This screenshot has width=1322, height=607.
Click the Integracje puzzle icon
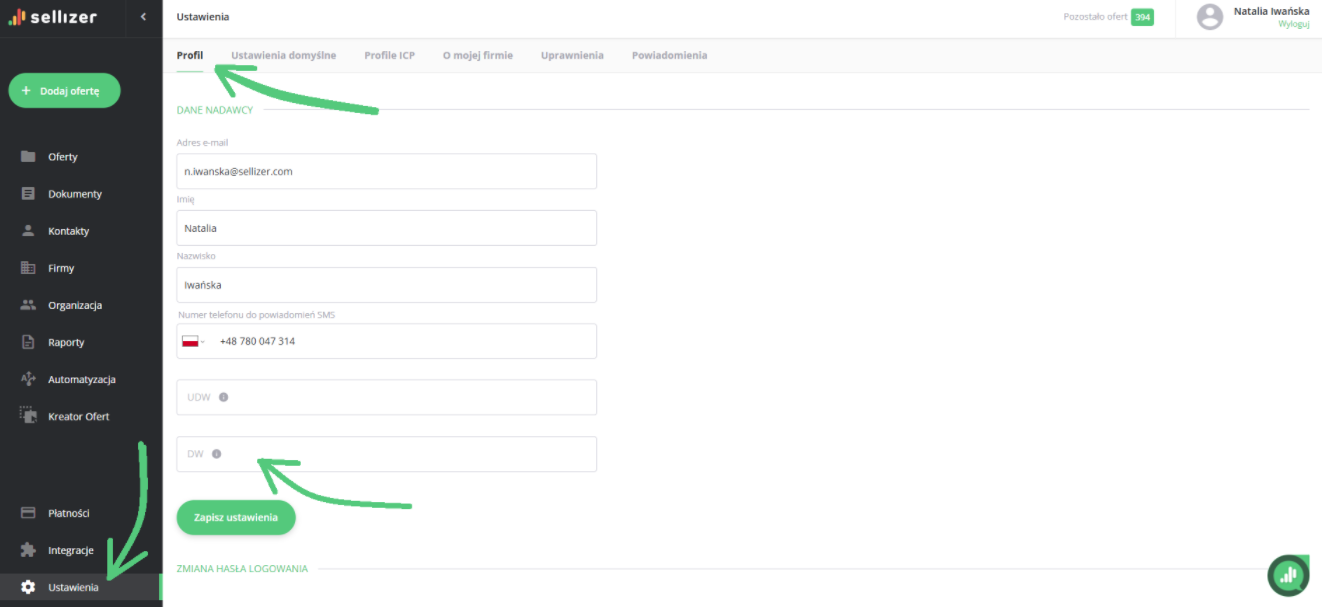28,550
